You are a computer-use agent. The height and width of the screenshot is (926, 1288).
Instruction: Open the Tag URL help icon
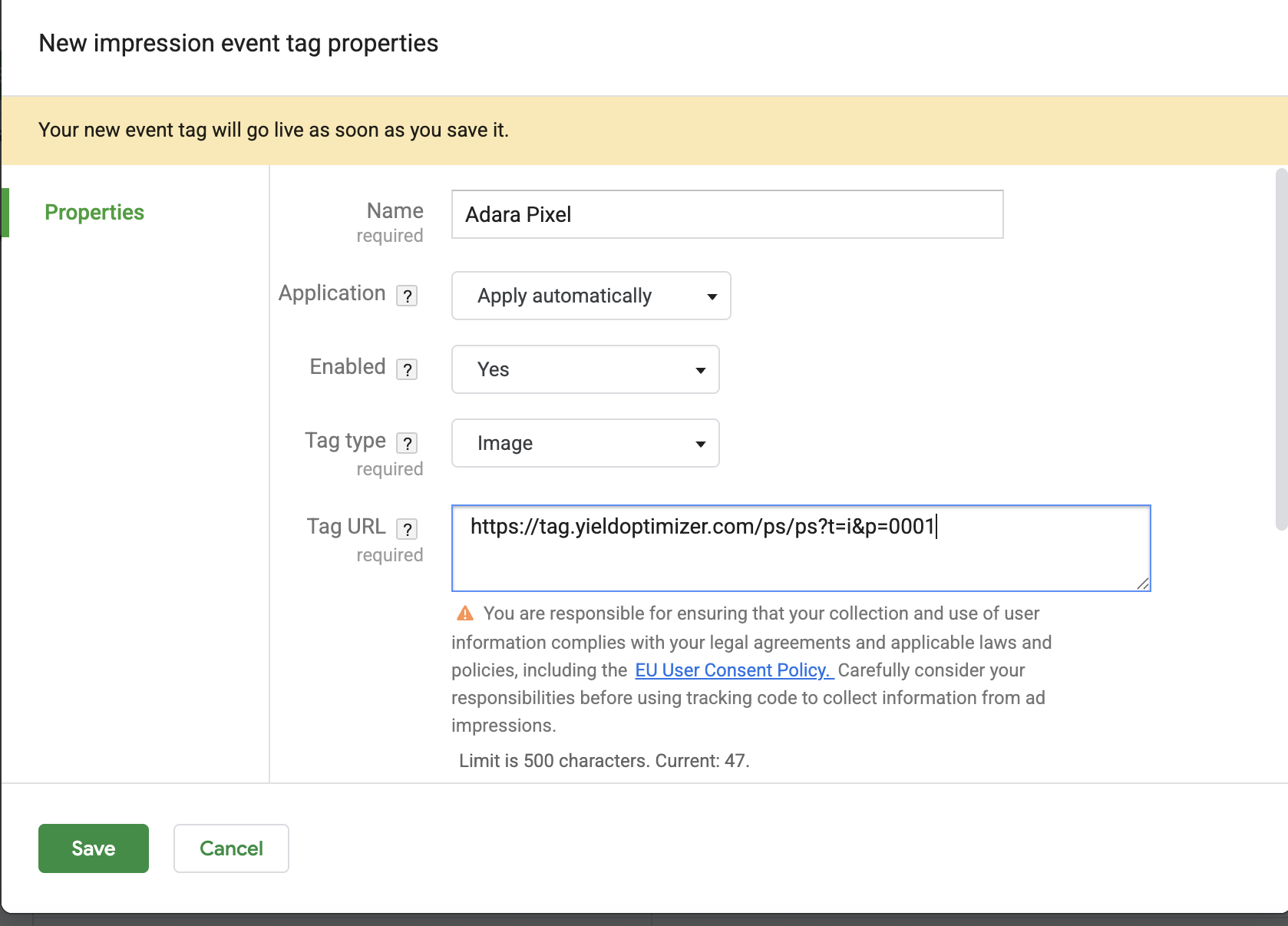407,529
